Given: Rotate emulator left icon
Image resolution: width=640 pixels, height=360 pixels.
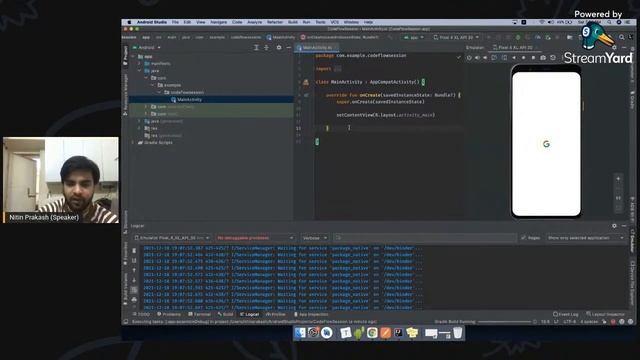Looking at the screenshot, I should tap(494, 58).
